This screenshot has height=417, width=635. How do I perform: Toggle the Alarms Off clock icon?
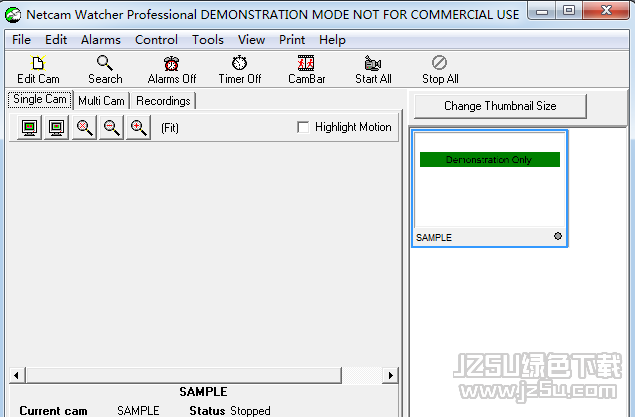[x=172, y=63]
